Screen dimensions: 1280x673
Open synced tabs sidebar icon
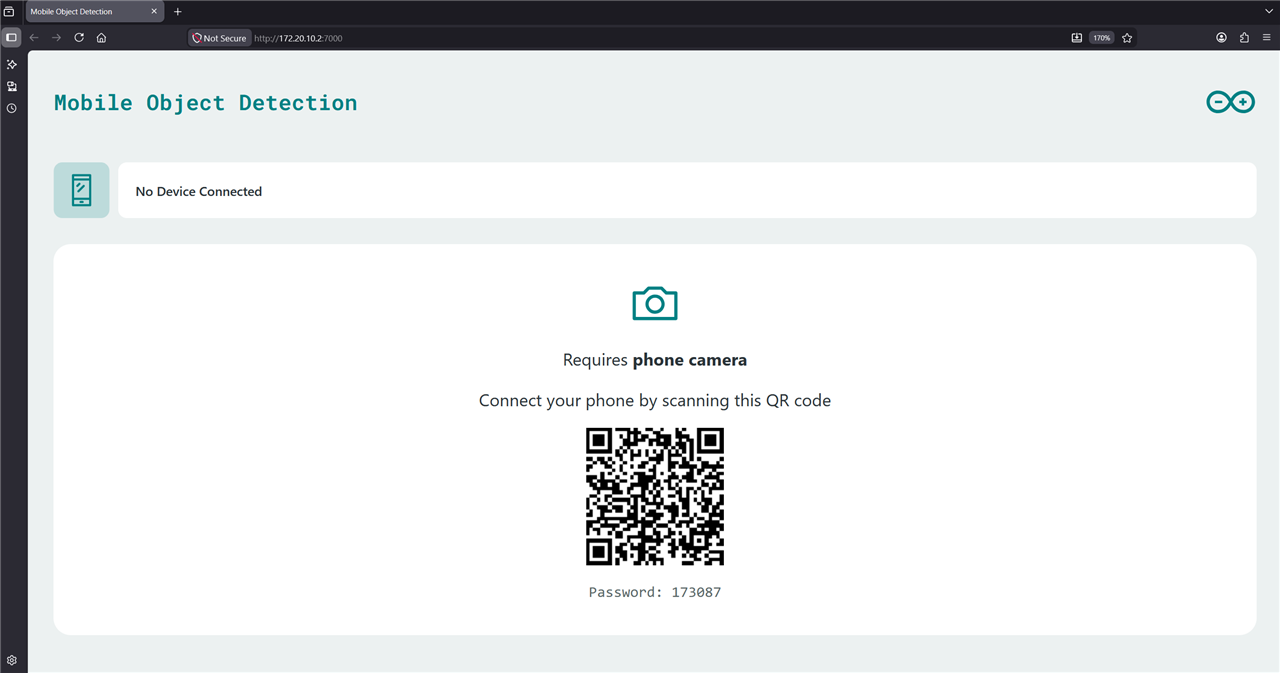(11, 86)
